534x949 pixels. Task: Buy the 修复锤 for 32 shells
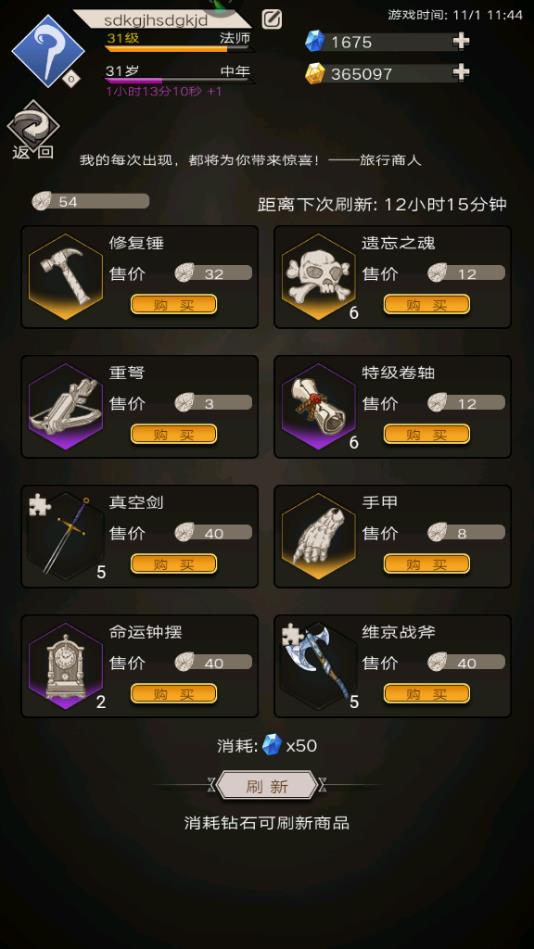pyautogui.click(x=174, y=304)
